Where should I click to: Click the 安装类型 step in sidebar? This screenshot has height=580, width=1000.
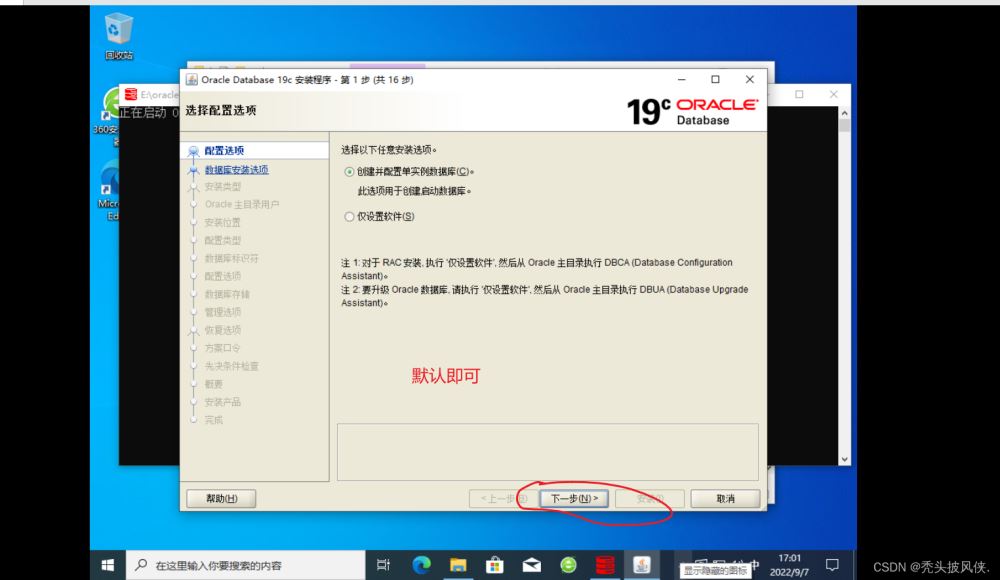(x=223, y=186)
